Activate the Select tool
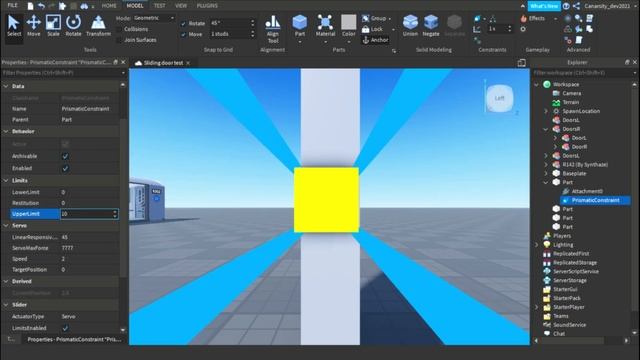Viewport: 640px width, 360px height. pos(14,26)
